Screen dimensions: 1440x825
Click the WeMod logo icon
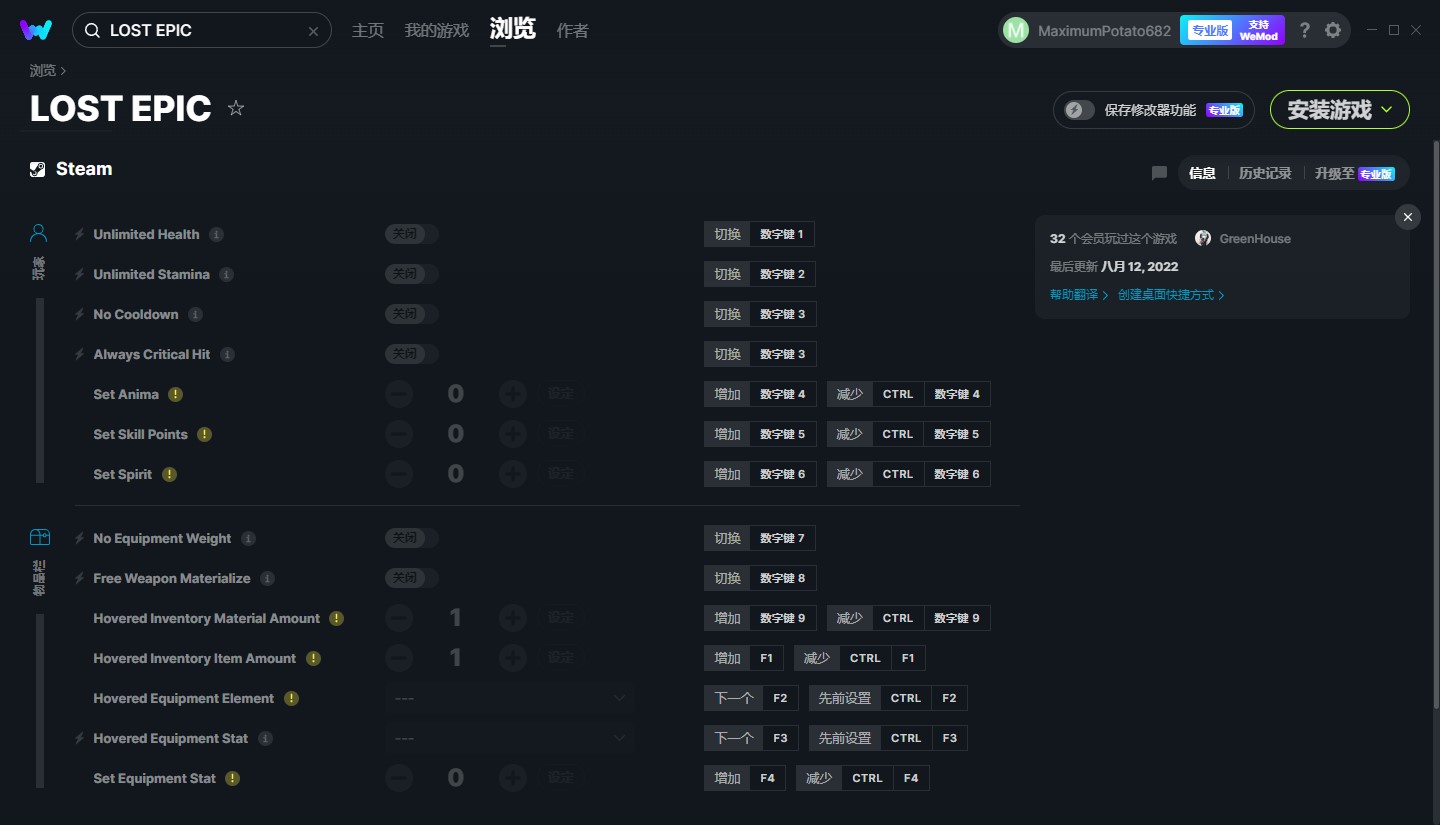point(36,30)
